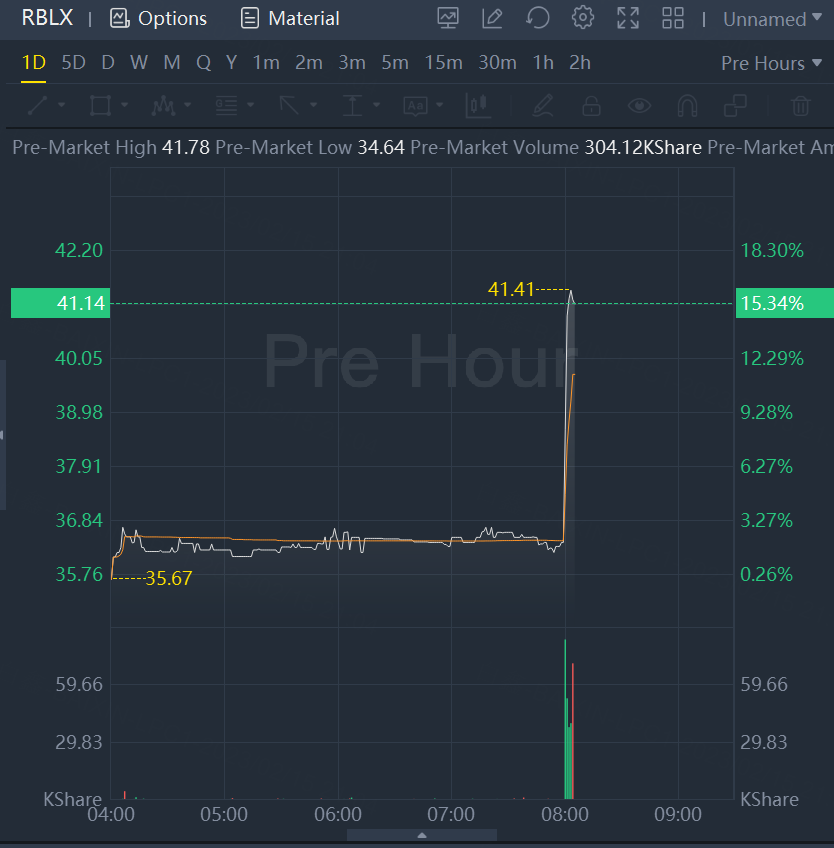
Task: Select the line drawing tool
Action: pyautogui.click(x=37, y=105)
